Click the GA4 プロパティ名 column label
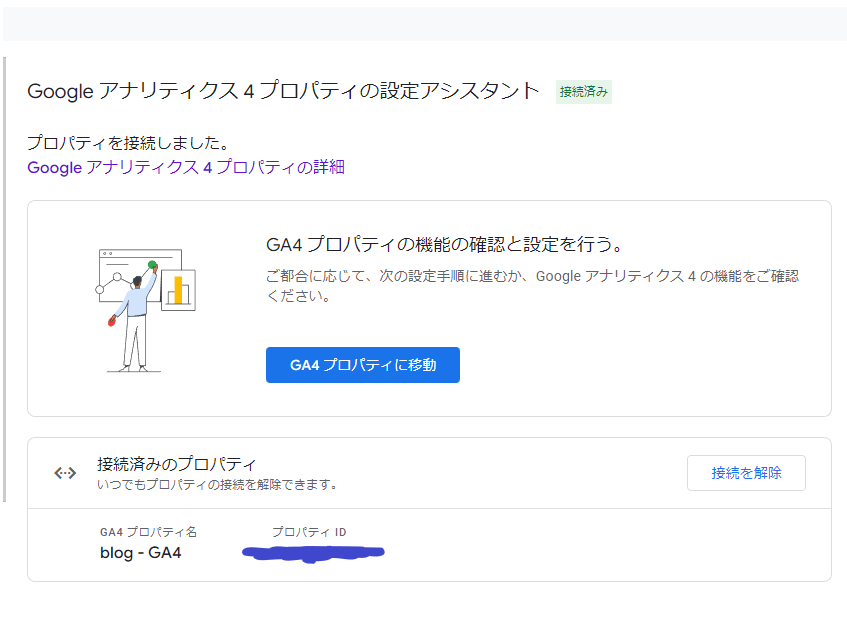847x618 pixels. click(x=148, y=532)
